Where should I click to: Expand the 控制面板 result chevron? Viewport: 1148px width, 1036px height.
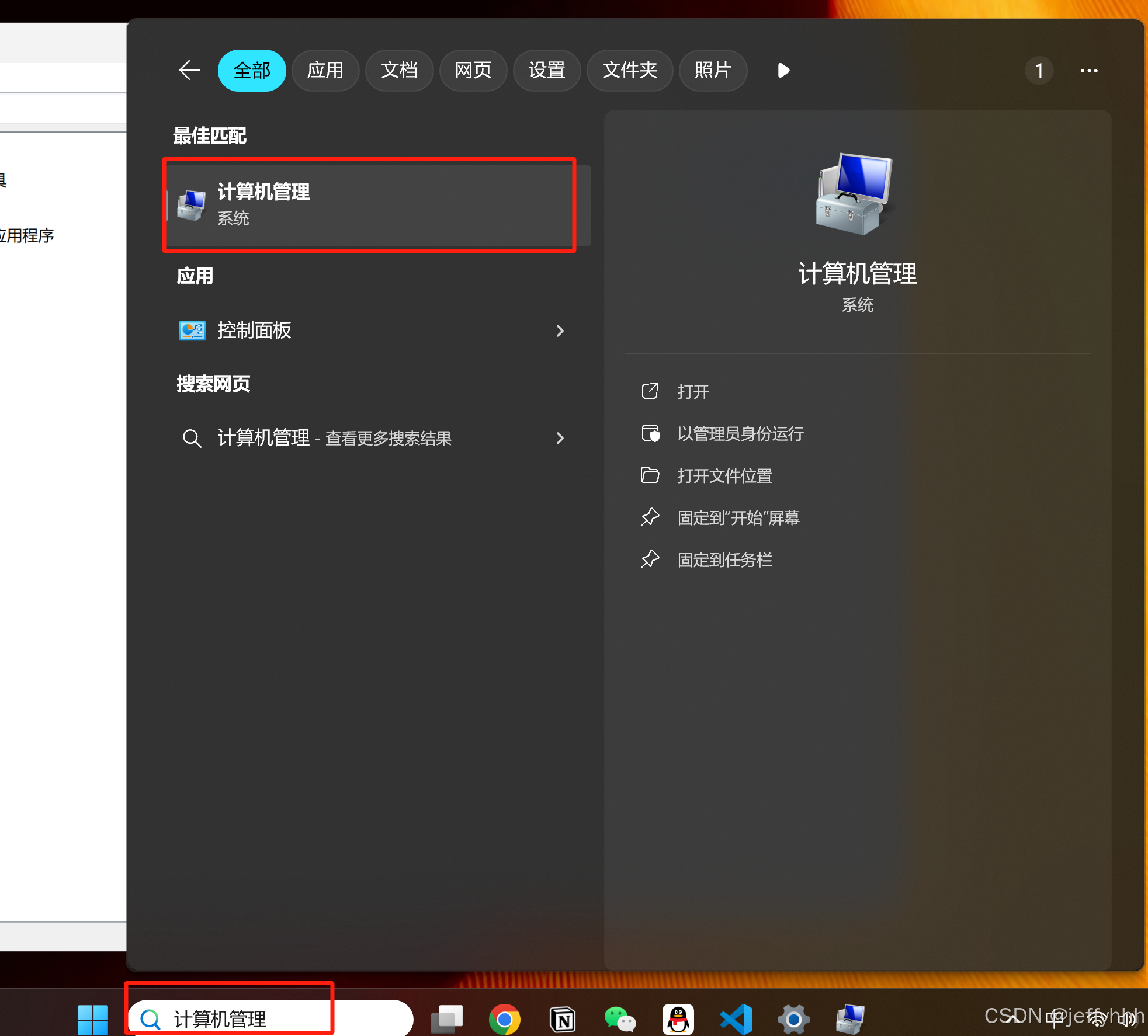coord(560,331)
